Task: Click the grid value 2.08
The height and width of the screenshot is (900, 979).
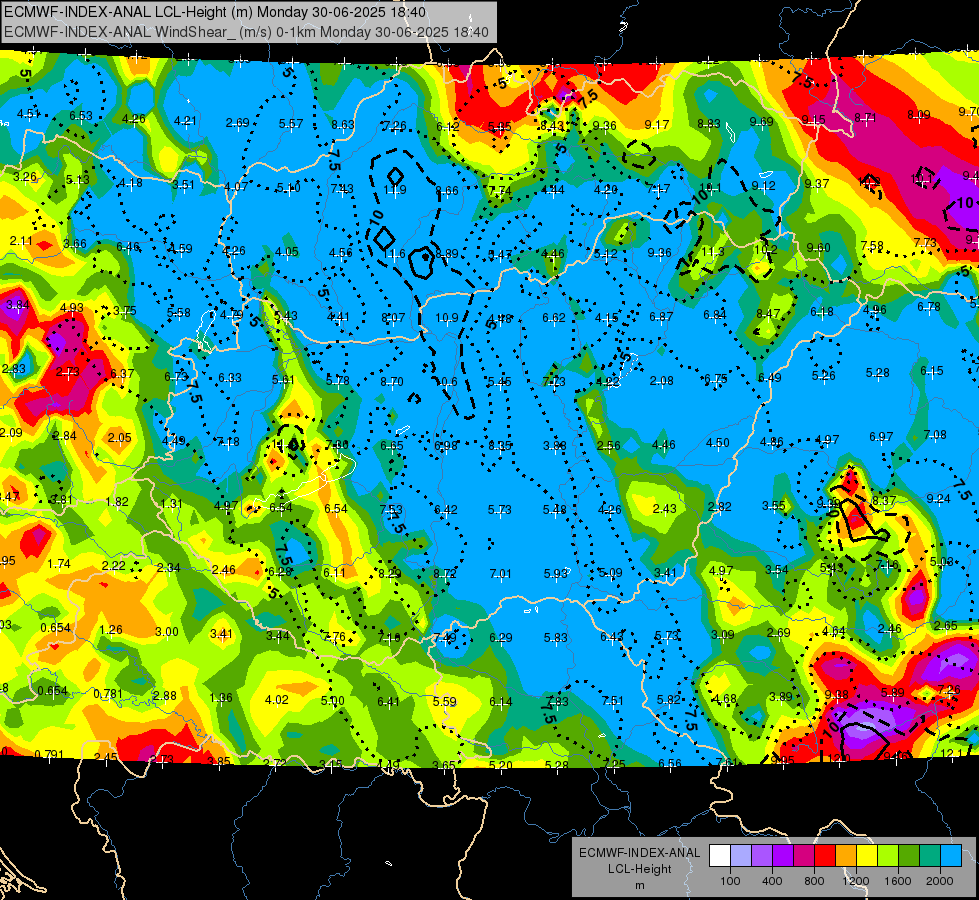Action: tap(661, 381)
